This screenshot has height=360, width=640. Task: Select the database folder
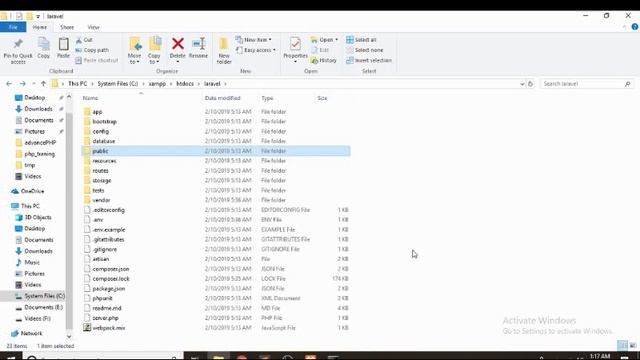point(216,141)
